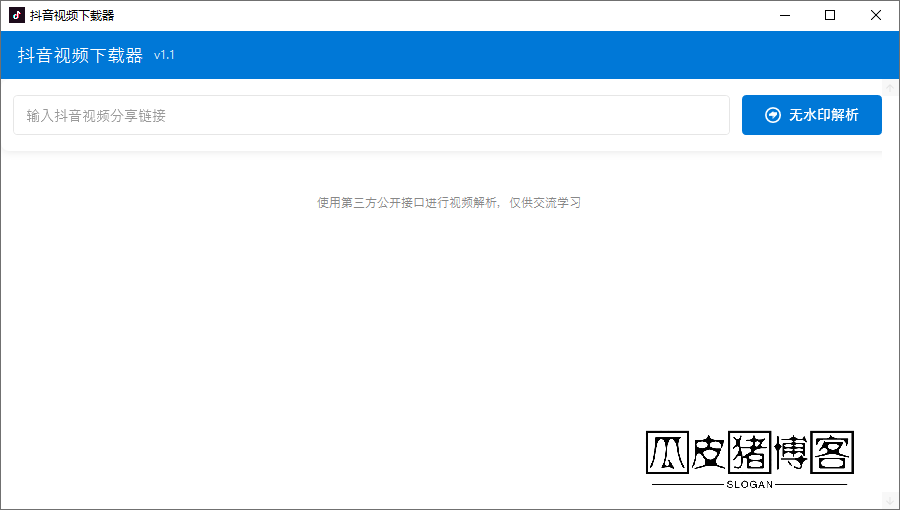Click the scrollbar up arrow
Image resolution: width=900 pixels, height=510 pixels.
[x=890, y=88]
